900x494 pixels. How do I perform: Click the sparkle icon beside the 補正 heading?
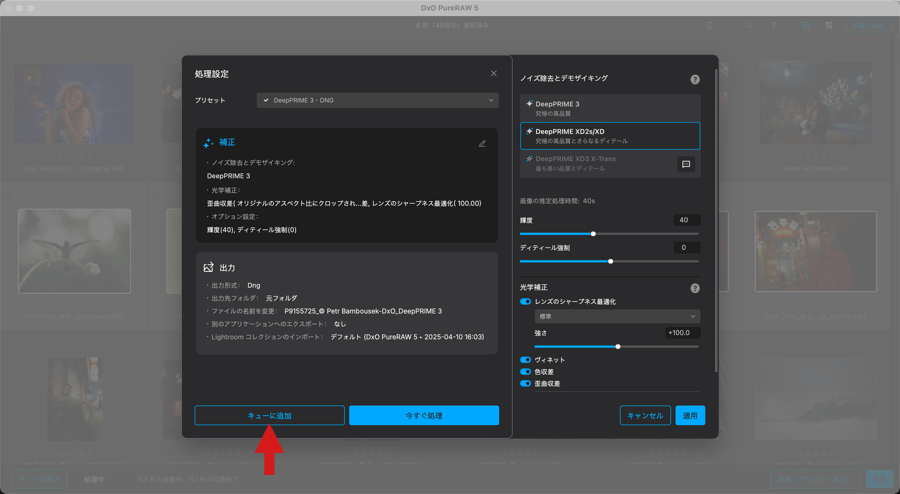(208, 143)
